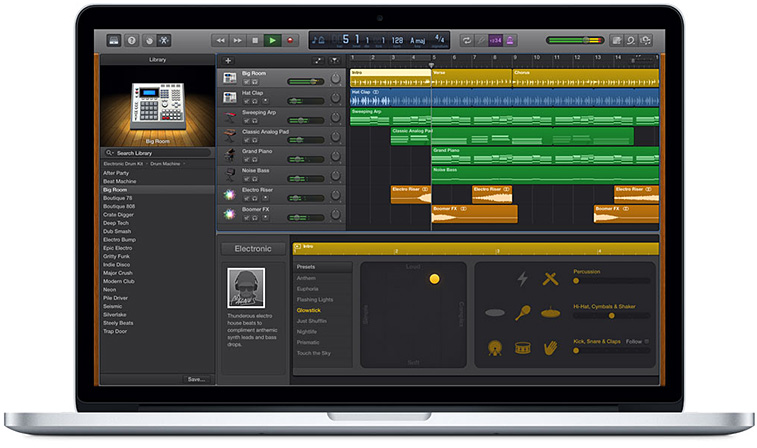Open the Media Browser icon

[646, 41]
